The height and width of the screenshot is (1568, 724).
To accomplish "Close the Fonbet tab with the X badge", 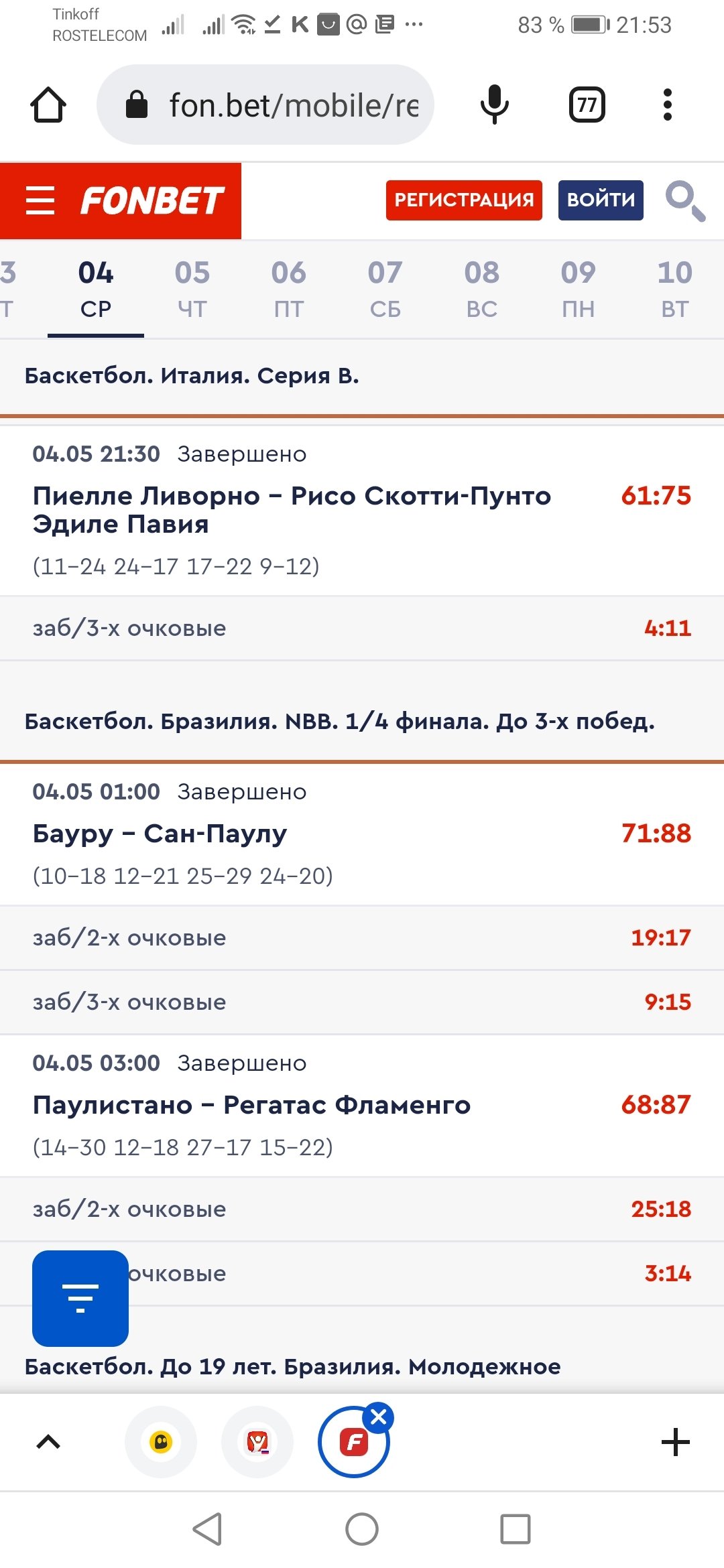I will 379,1417.
